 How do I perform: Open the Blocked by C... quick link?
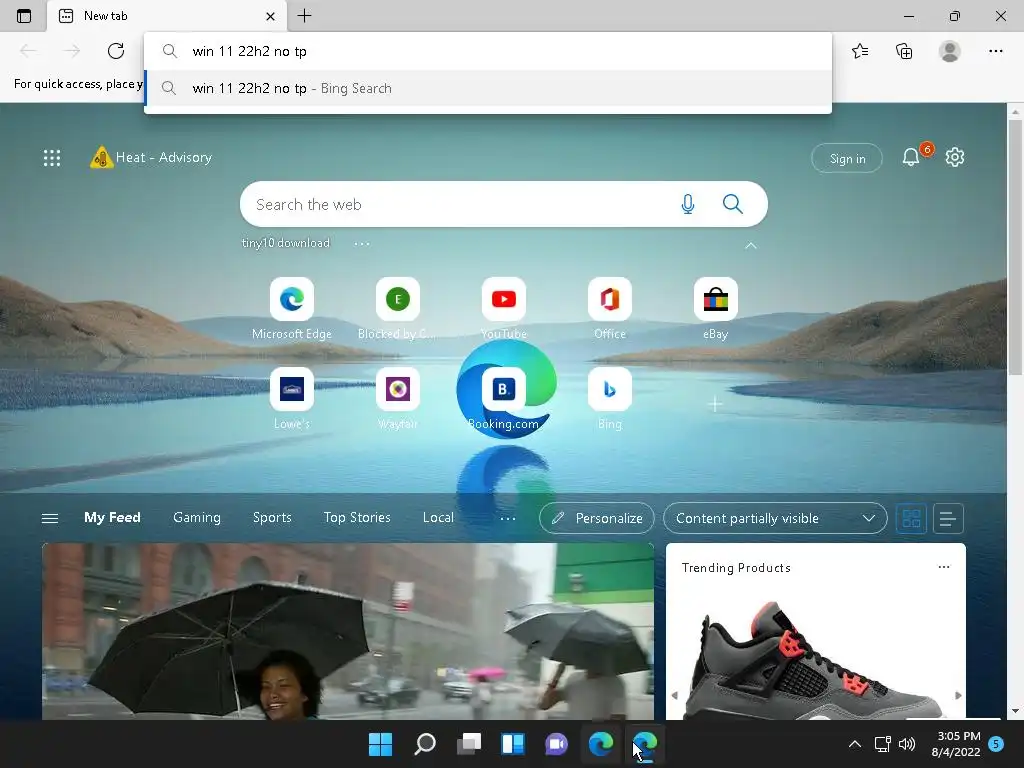(398, 308)
